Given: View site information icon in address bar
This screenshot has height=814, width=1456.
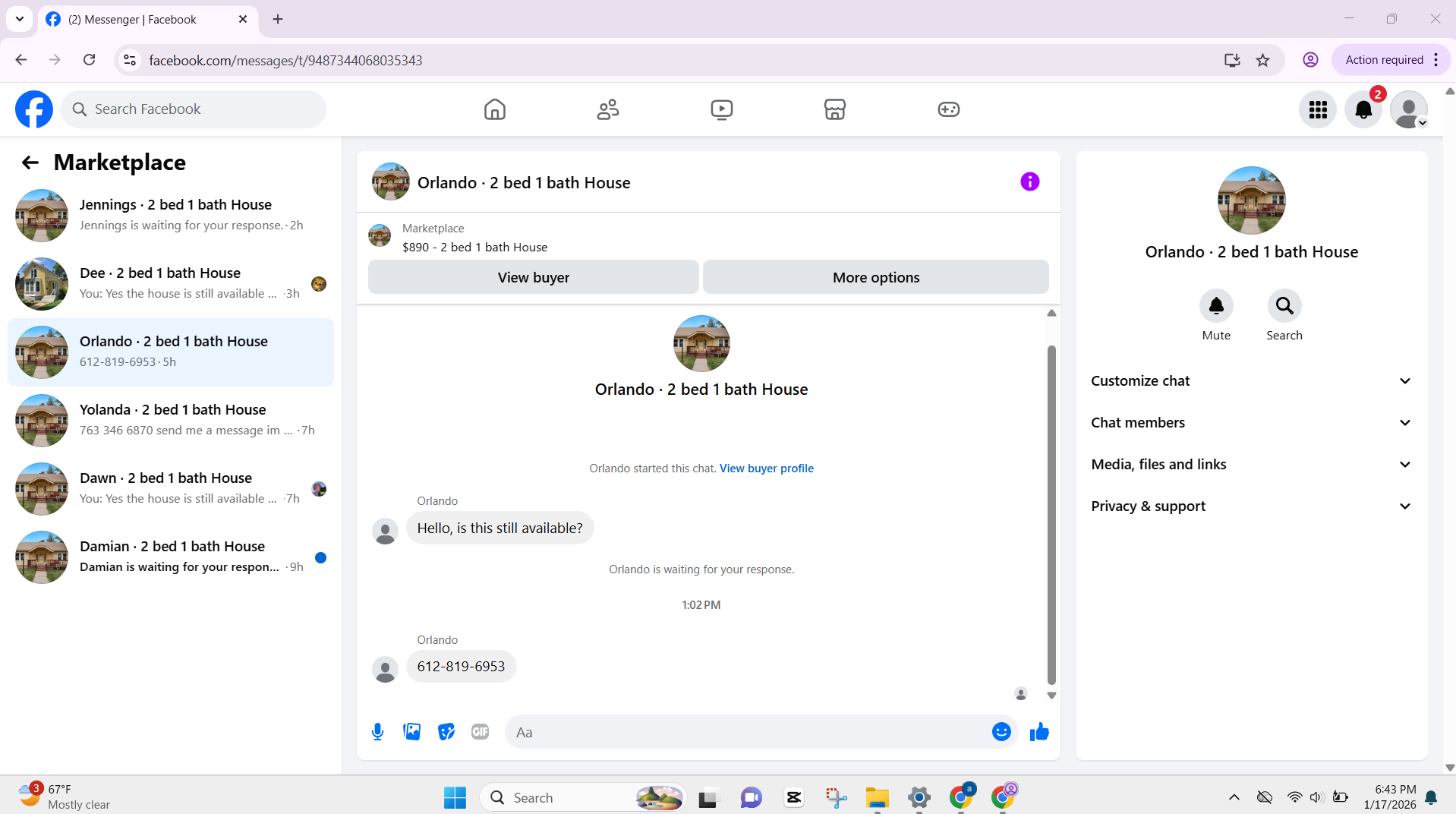Looking at the screenshot, I should point(130,60).
